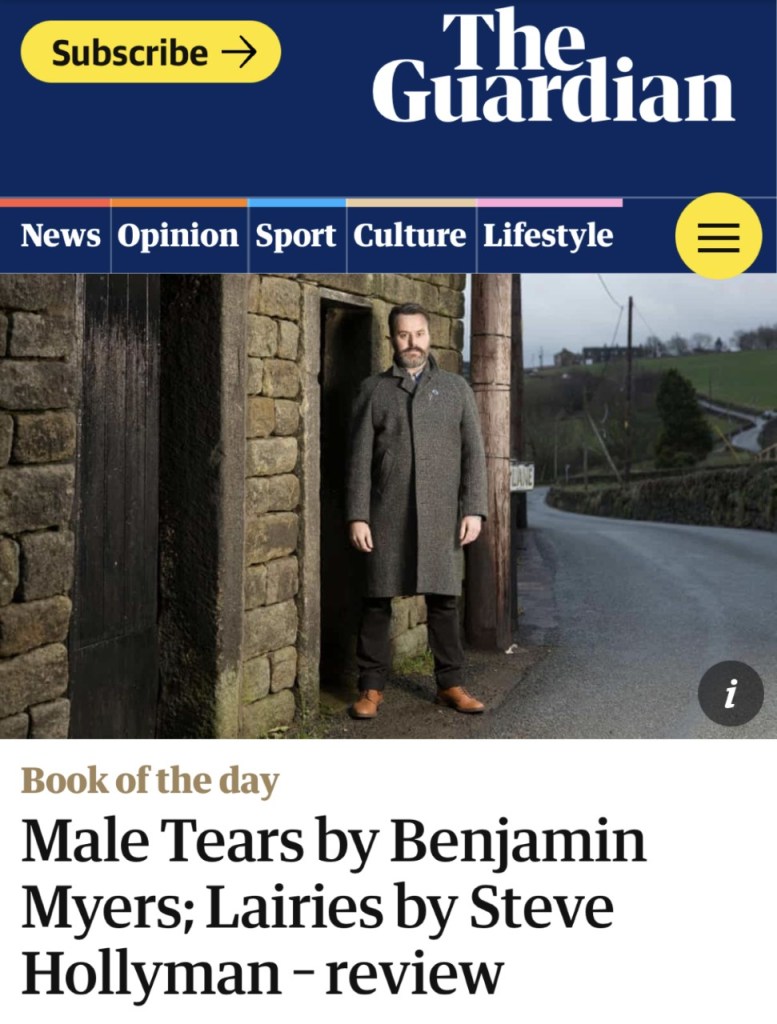Tap the image info icon
Screen dimensions: 777x1024
pyautogui.click(x=731, y=693)
